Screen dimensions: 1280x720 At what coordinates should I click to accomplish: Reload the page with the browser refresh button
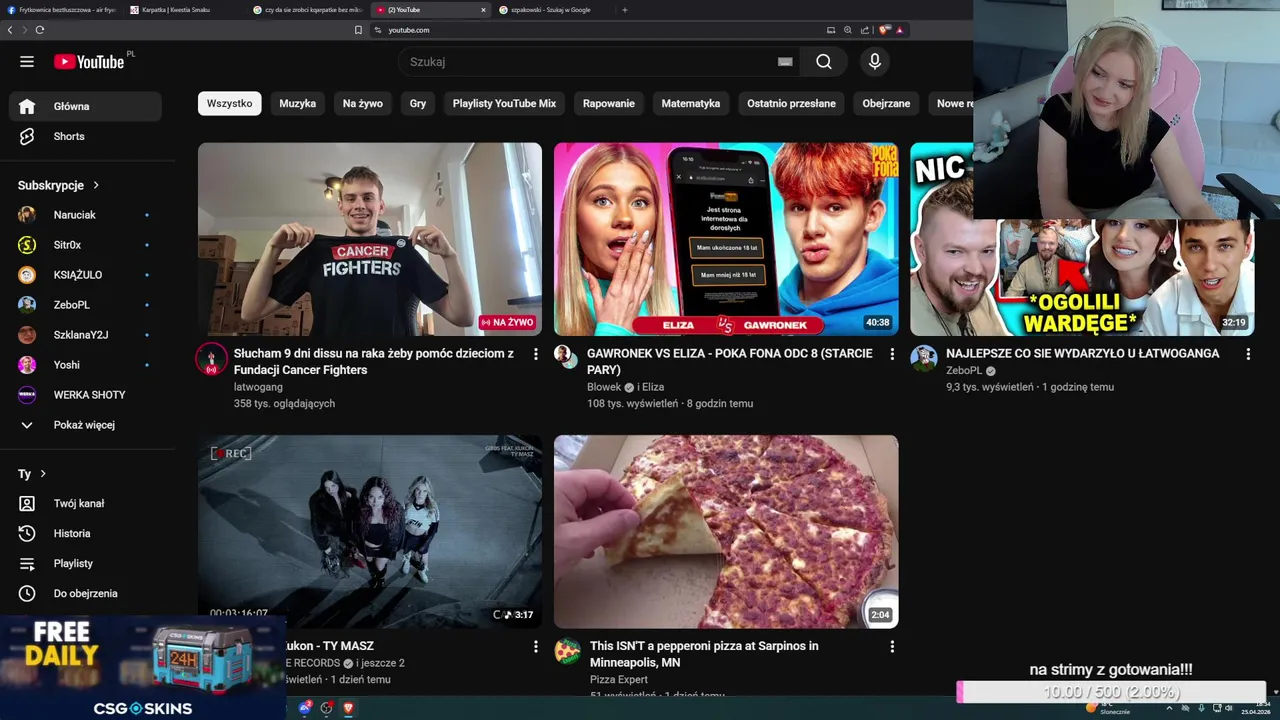pyautogui.click(x=40, y=30)
